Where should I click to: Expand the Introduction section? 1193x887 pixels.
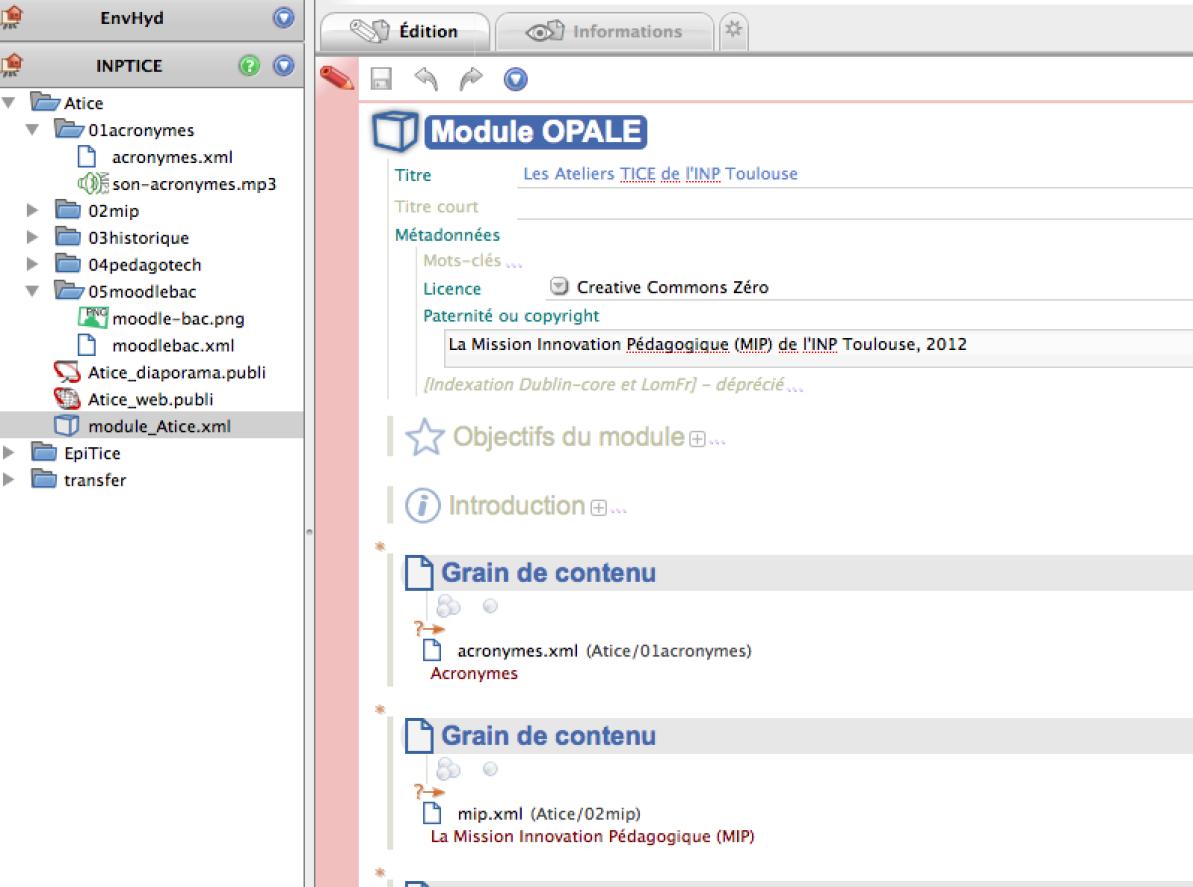pos(598,508)
